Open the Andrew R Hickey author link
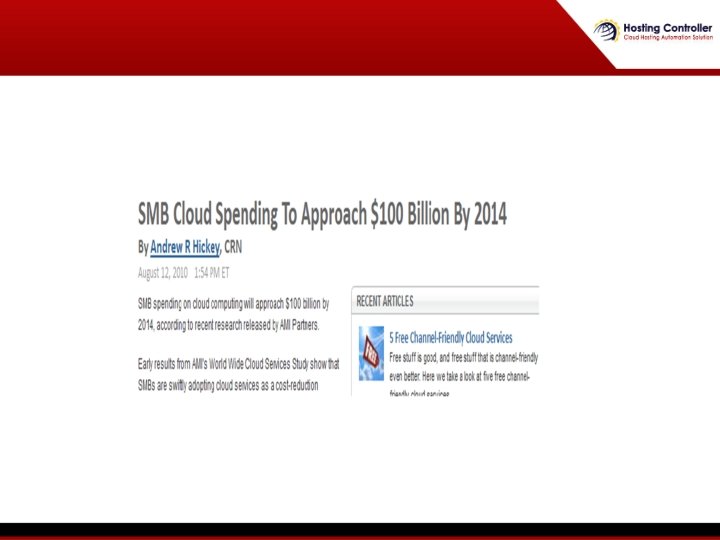The image size is (720, 540). [185, 247]
